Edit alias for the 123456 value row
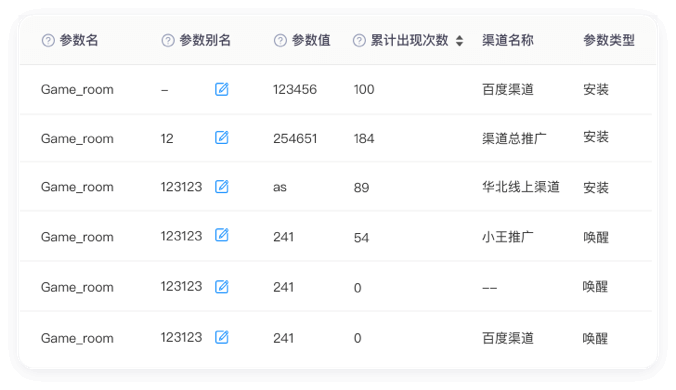676x390 pixels. 222,89
